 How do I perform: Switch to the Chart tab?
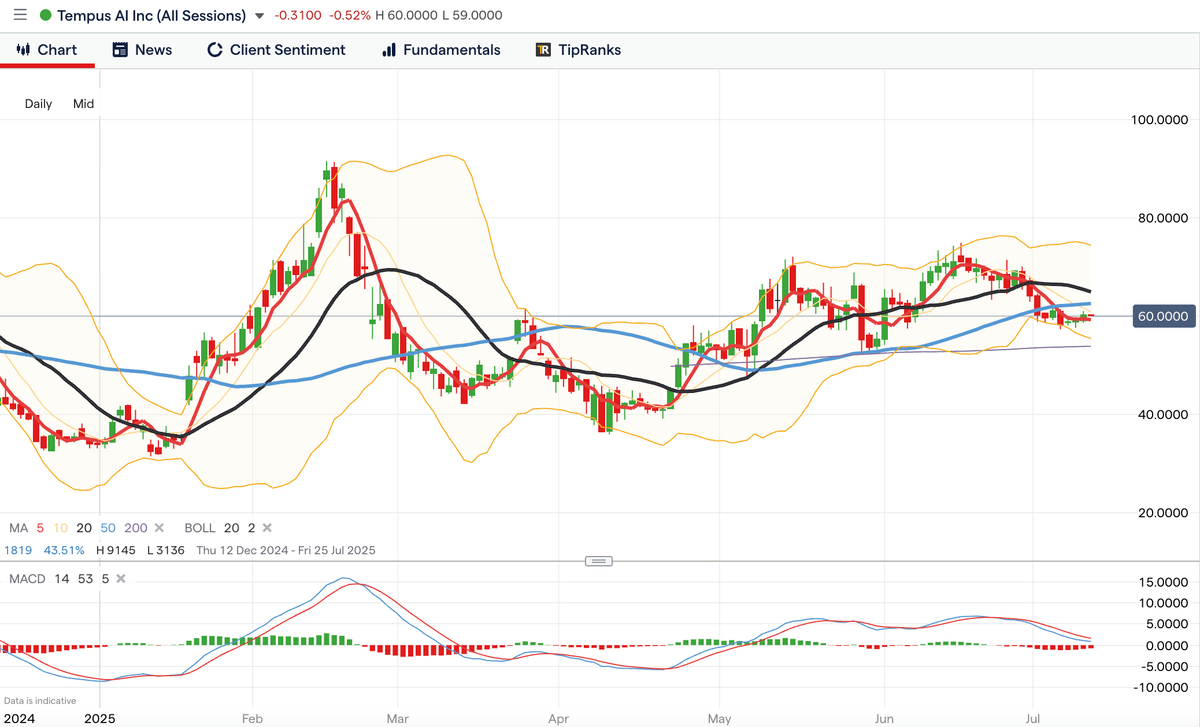click(x=47, y=50)
